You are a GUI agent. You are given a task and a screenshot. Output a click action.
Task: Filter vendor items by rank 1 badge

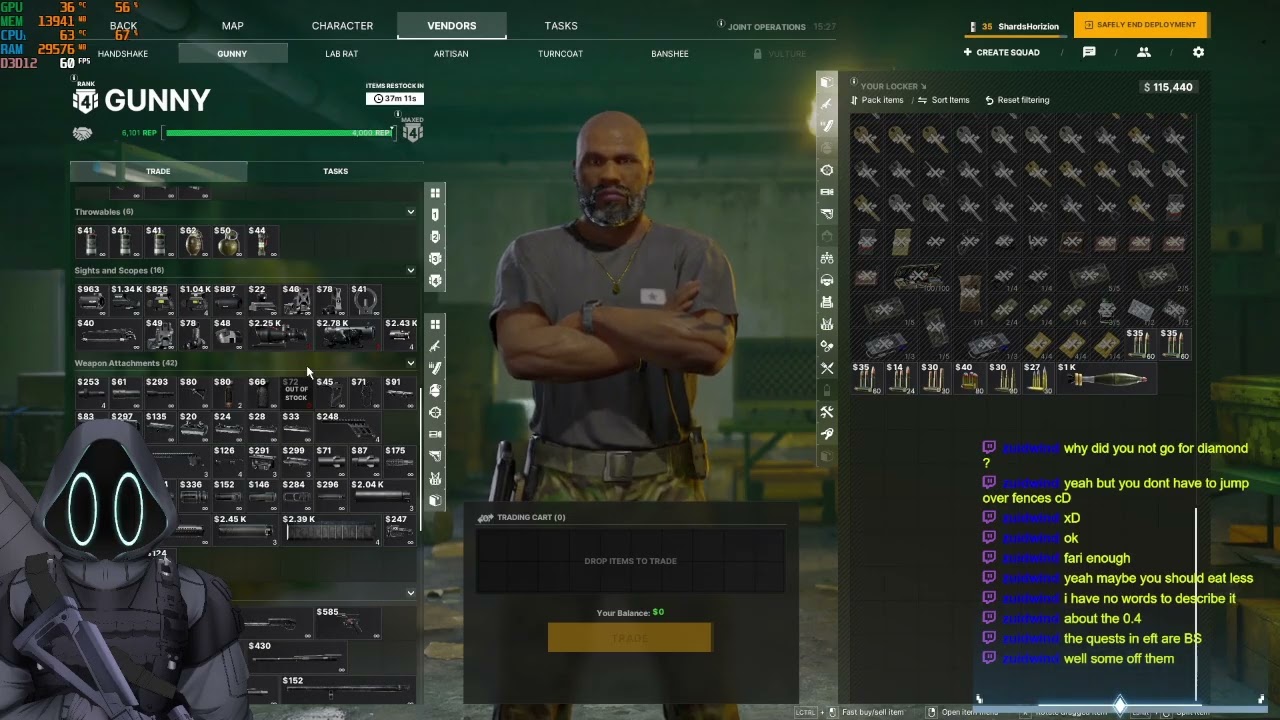[x=435, y=215]
